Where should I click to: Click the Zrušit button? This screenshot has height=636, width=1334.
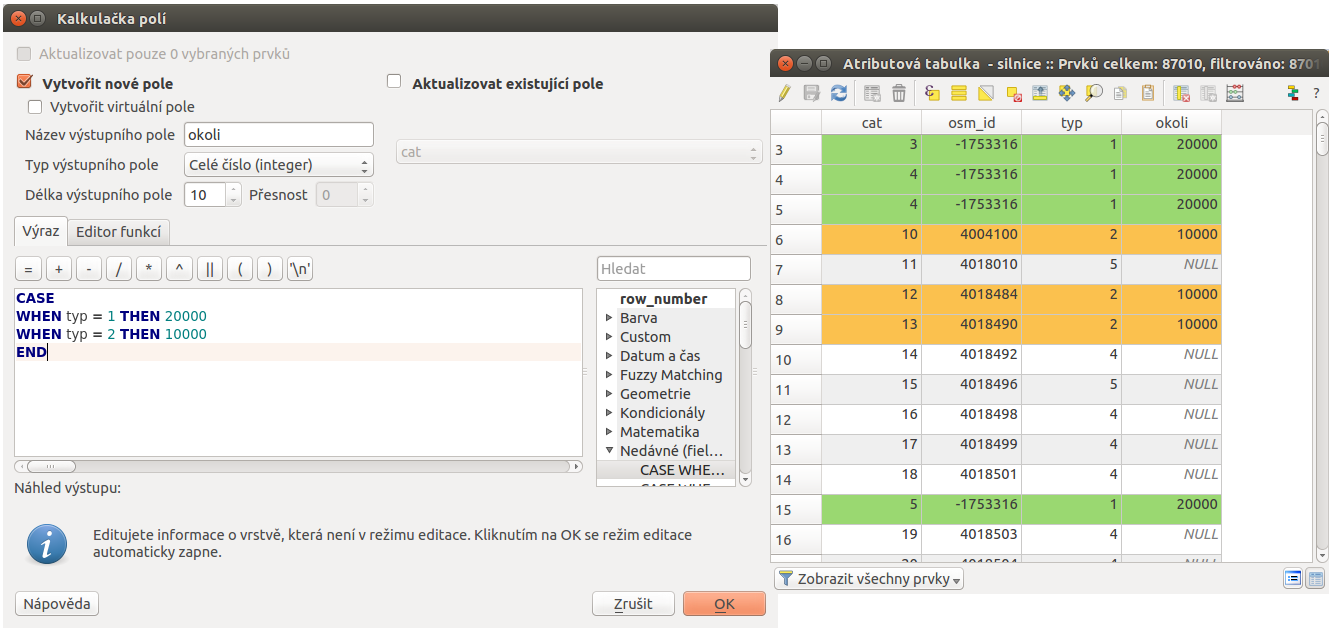tap(633, 604)
